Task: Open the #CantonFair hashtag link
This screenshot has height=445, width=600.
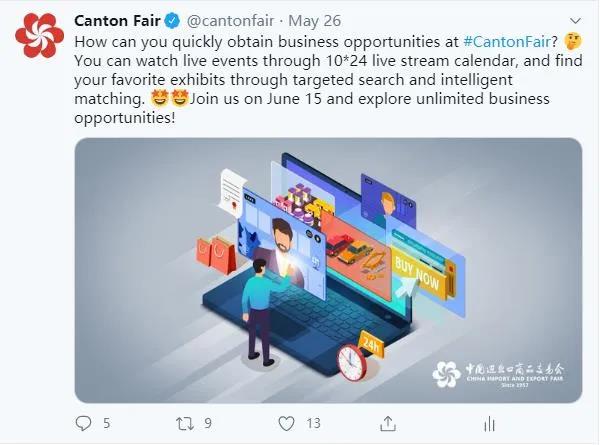Action: tap(507, 41)
